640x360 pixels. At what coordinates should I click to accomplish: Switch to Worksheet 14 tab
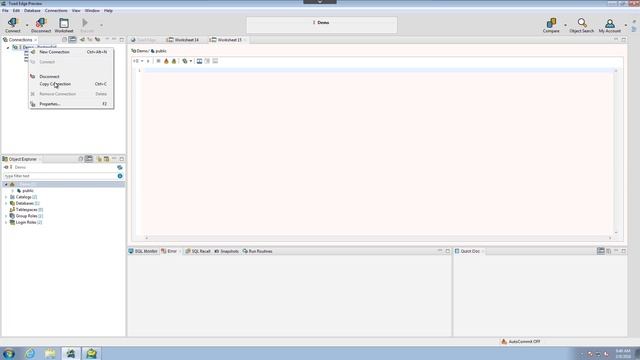[x=183, y=40]
